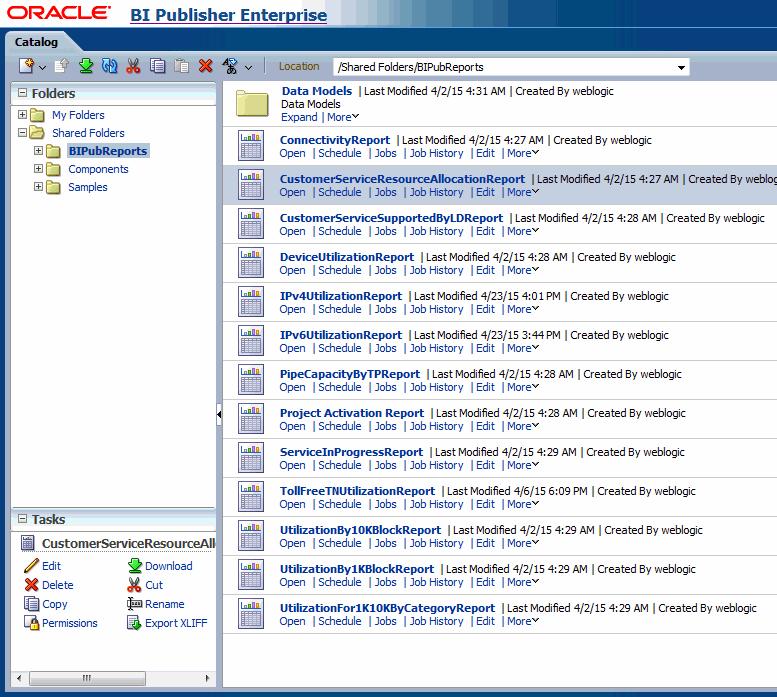Screen dimensions: 777x697
Task: Click the New item toolbar icon
Action: tap(26, 65)
